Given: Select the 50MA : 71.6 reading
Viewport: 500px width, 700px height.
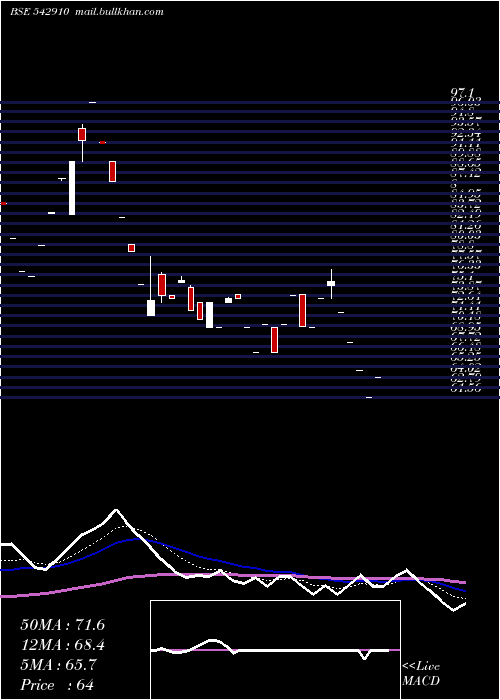Looking at the screenshot, I should [62, 625].
